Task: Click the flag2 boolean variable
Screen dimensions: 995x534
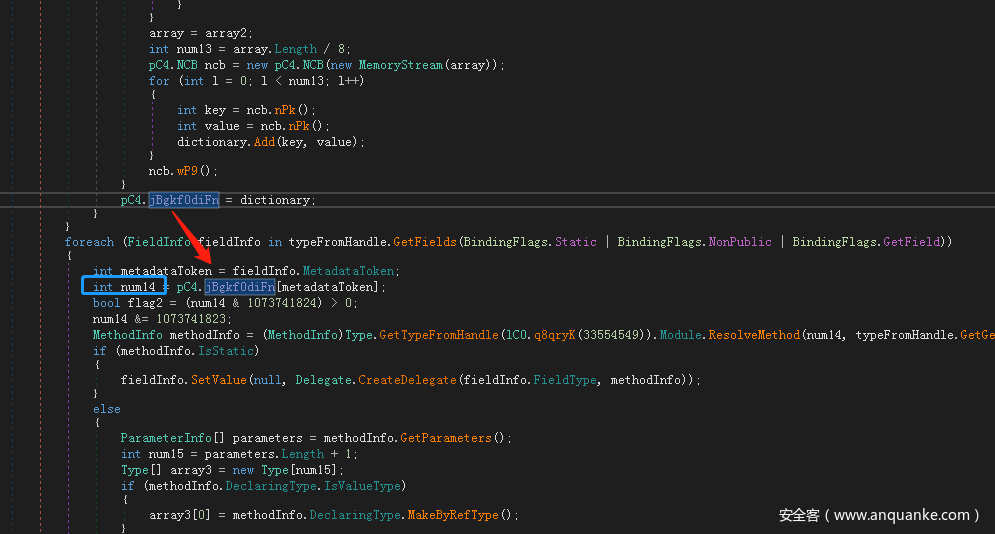Action: [136, 303]
